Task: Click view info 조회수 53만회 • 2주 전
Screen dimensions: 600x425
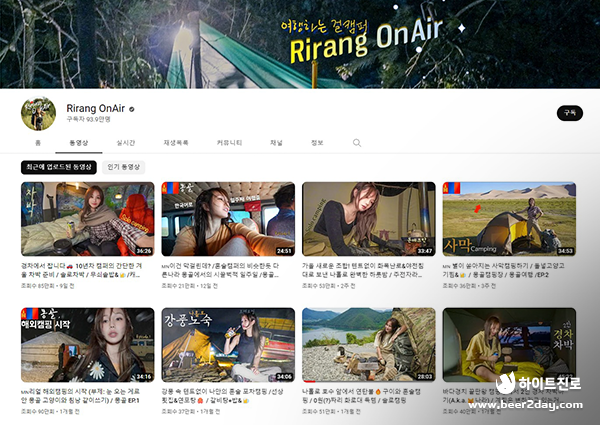Action: click(329, 286)
